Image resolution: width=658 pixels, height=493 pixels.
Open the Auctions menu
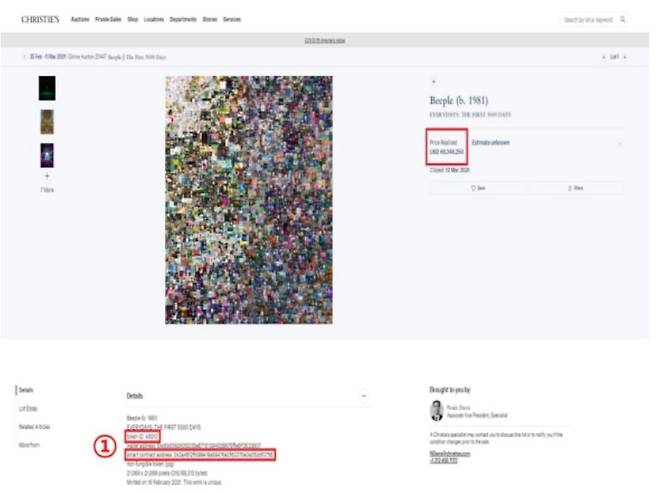[80, 19]
